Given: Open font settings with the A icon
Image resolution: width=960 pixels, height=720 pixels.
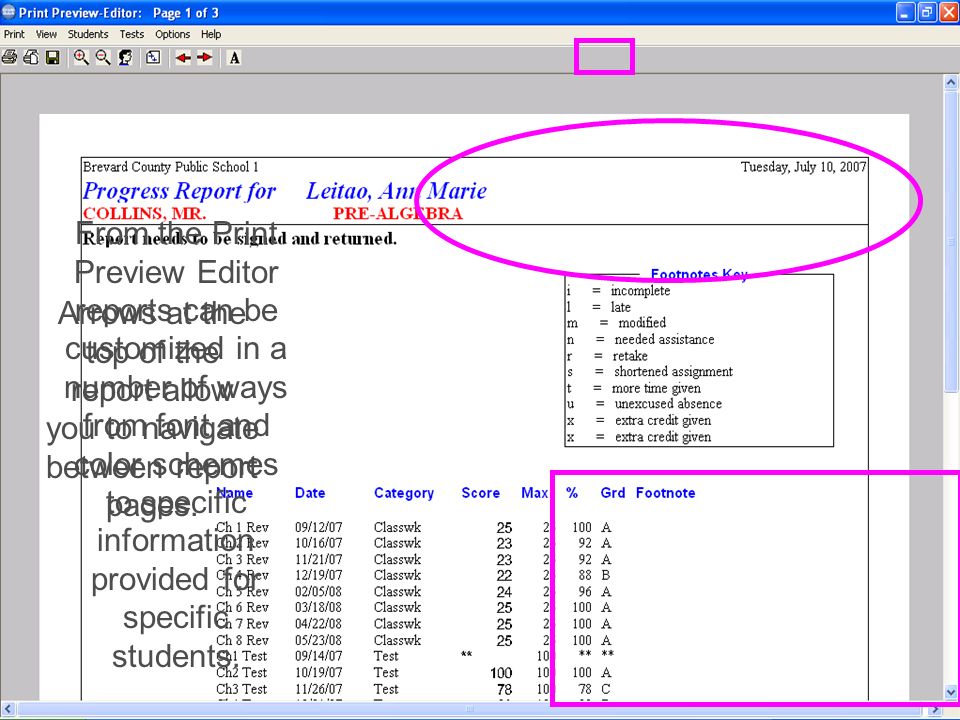Looking at the screenshot, I should tap(234, 58).
